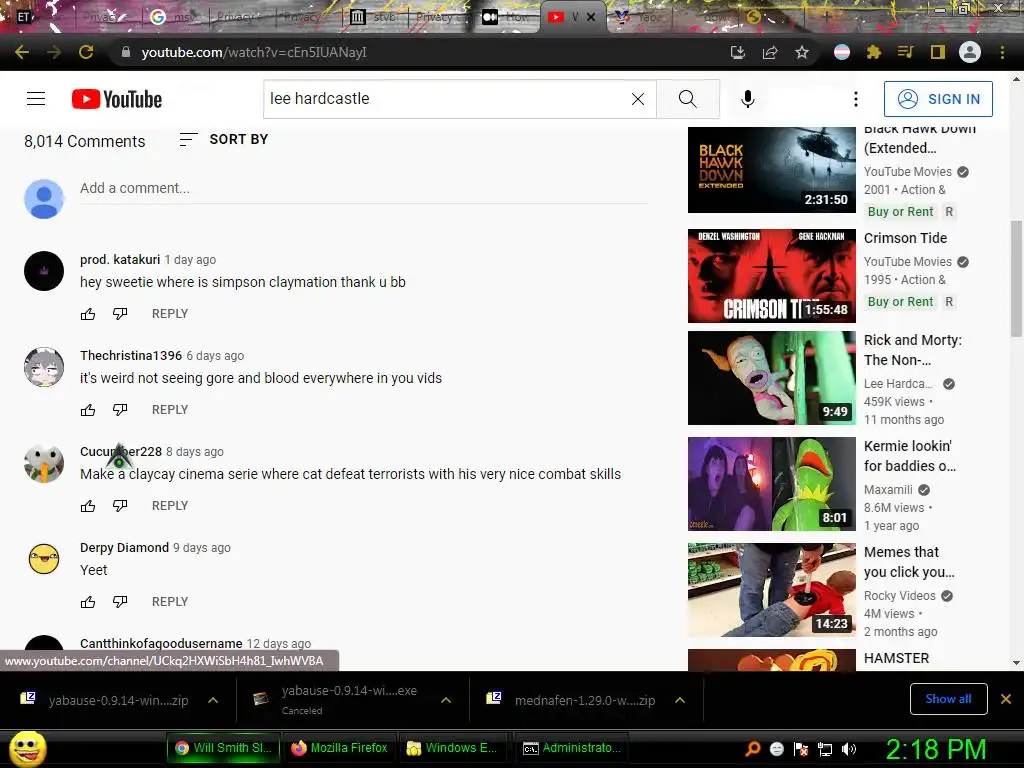The width and height of the screenshot is (1024, 768).
Task: Toggle the browser side panel icon
Action: pos(938,52)
